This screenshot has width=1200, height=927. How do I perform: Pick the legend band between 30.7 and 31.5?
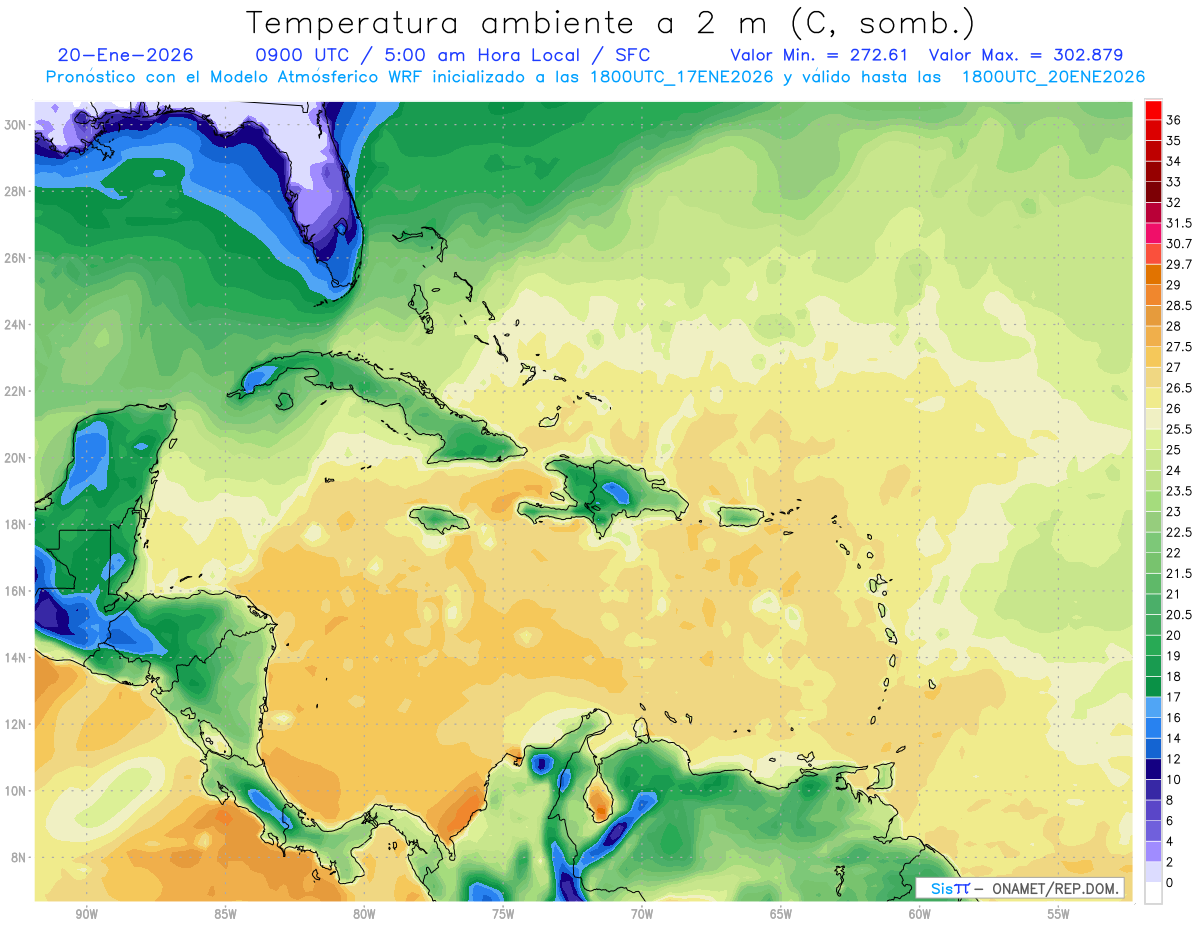point(1153,233)
